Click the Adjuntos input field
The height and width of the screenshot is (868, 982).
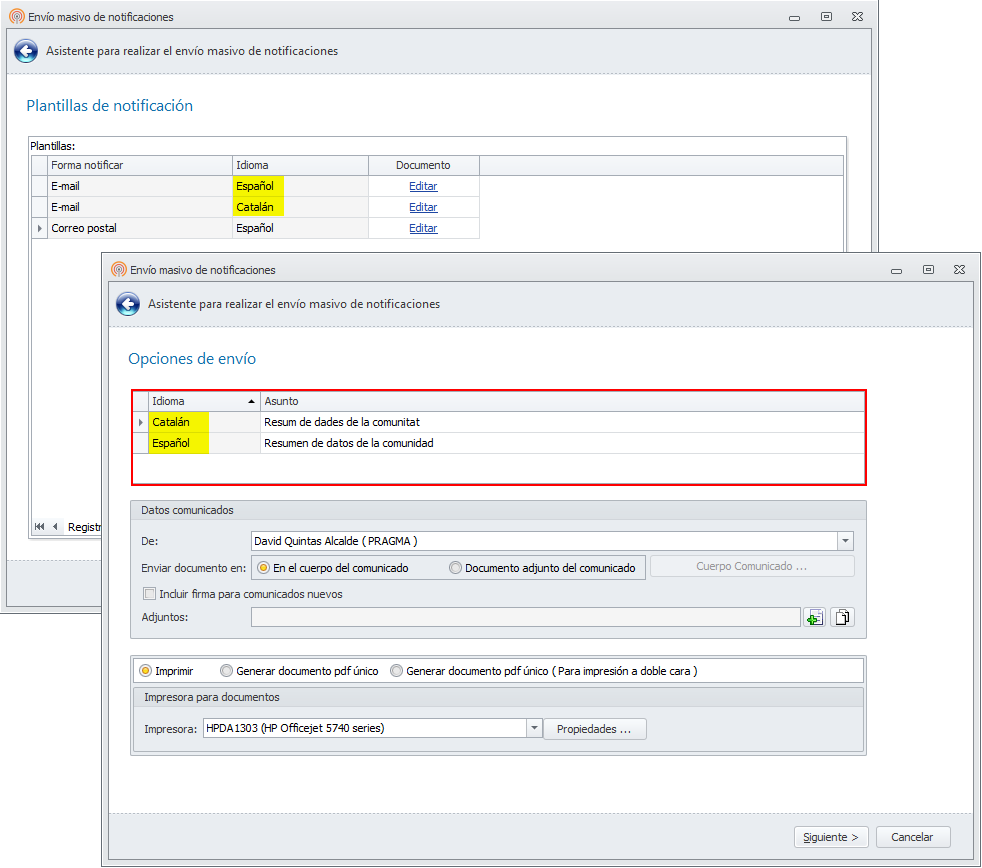tap(525, 617)
